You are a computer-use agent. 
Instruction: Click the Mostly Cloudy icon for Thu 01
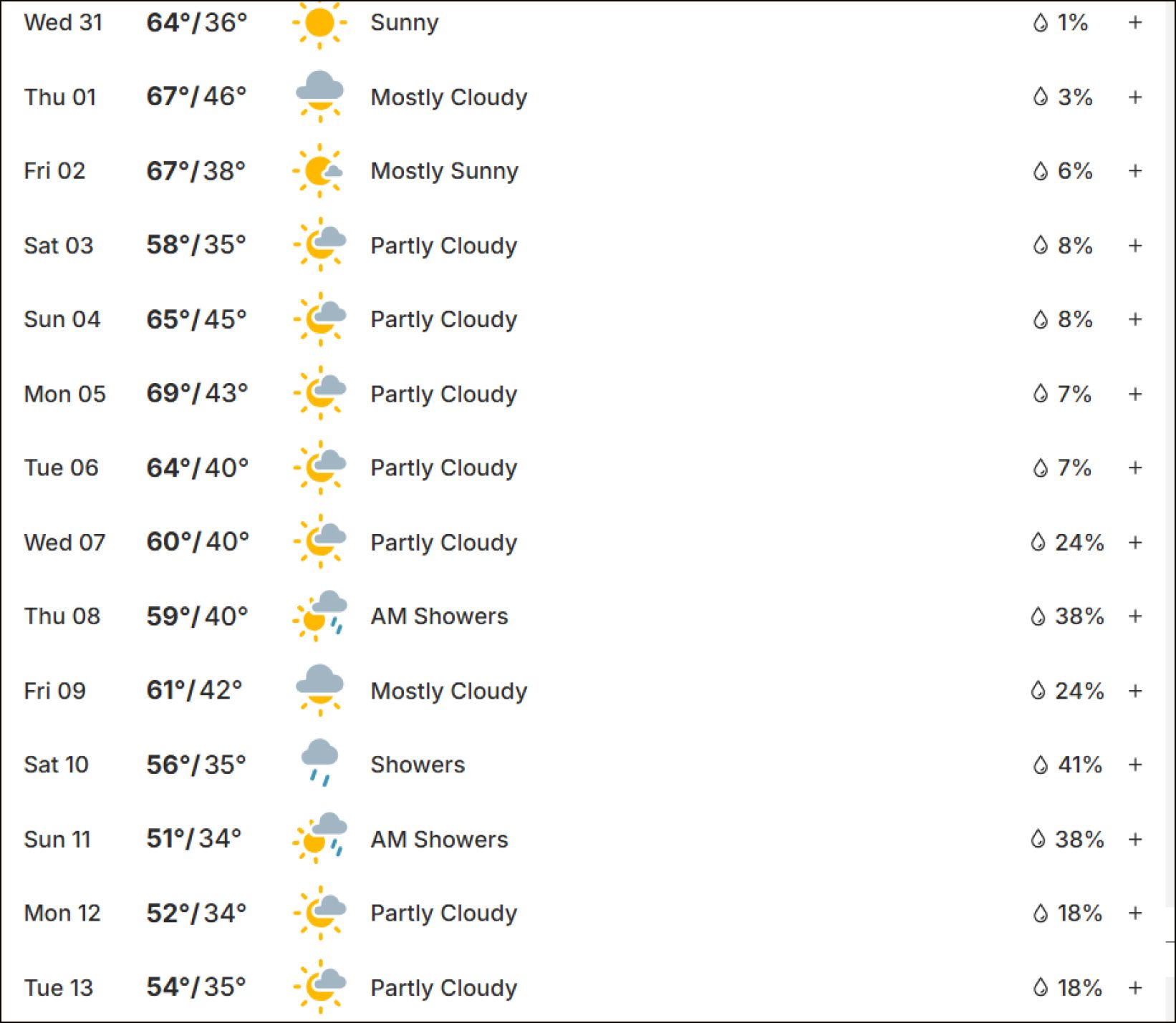(319, 96)
